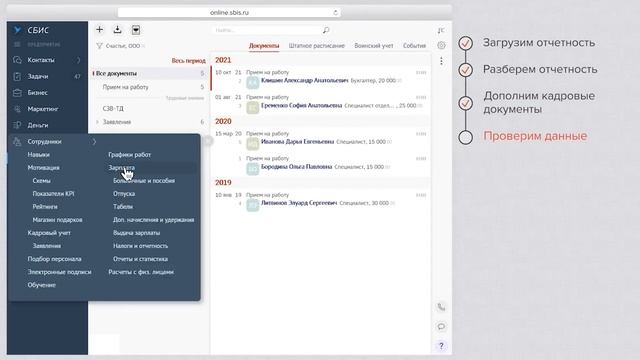Click the dark dropdown box icon next to download
Viewport: 640px width, 360px height.
pos(136,30)
